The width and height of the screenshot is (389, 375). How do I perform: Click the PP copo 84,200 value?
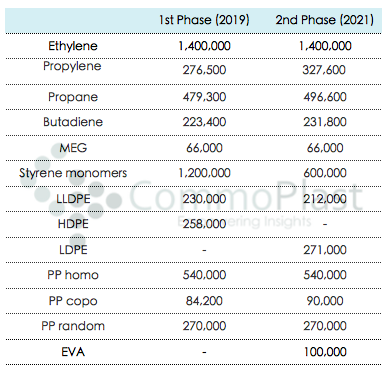tap(204, 301)
